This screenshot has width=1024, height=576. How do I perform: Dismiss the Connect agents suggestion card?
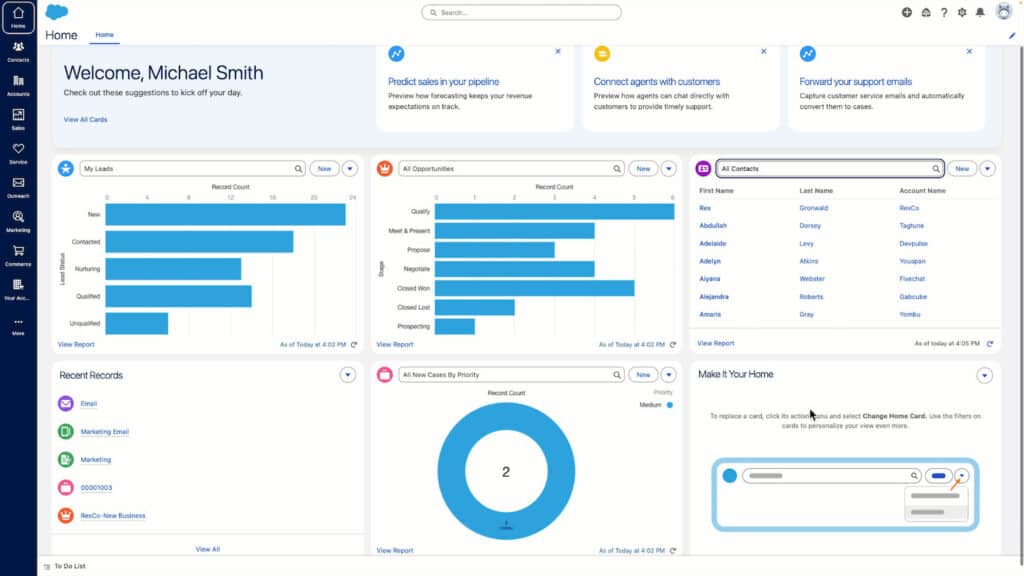pos(763,51)
